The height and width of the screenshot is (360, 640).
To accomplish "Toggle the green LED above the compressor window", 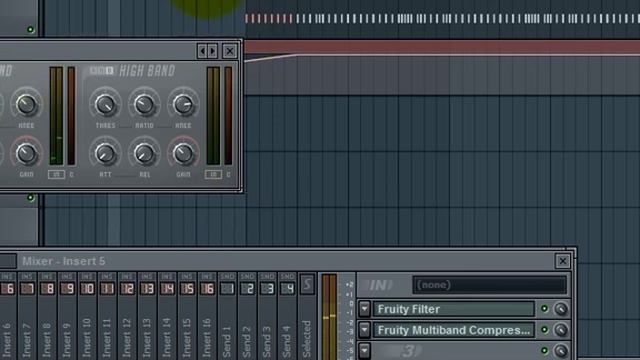I will tap(30, 29).
